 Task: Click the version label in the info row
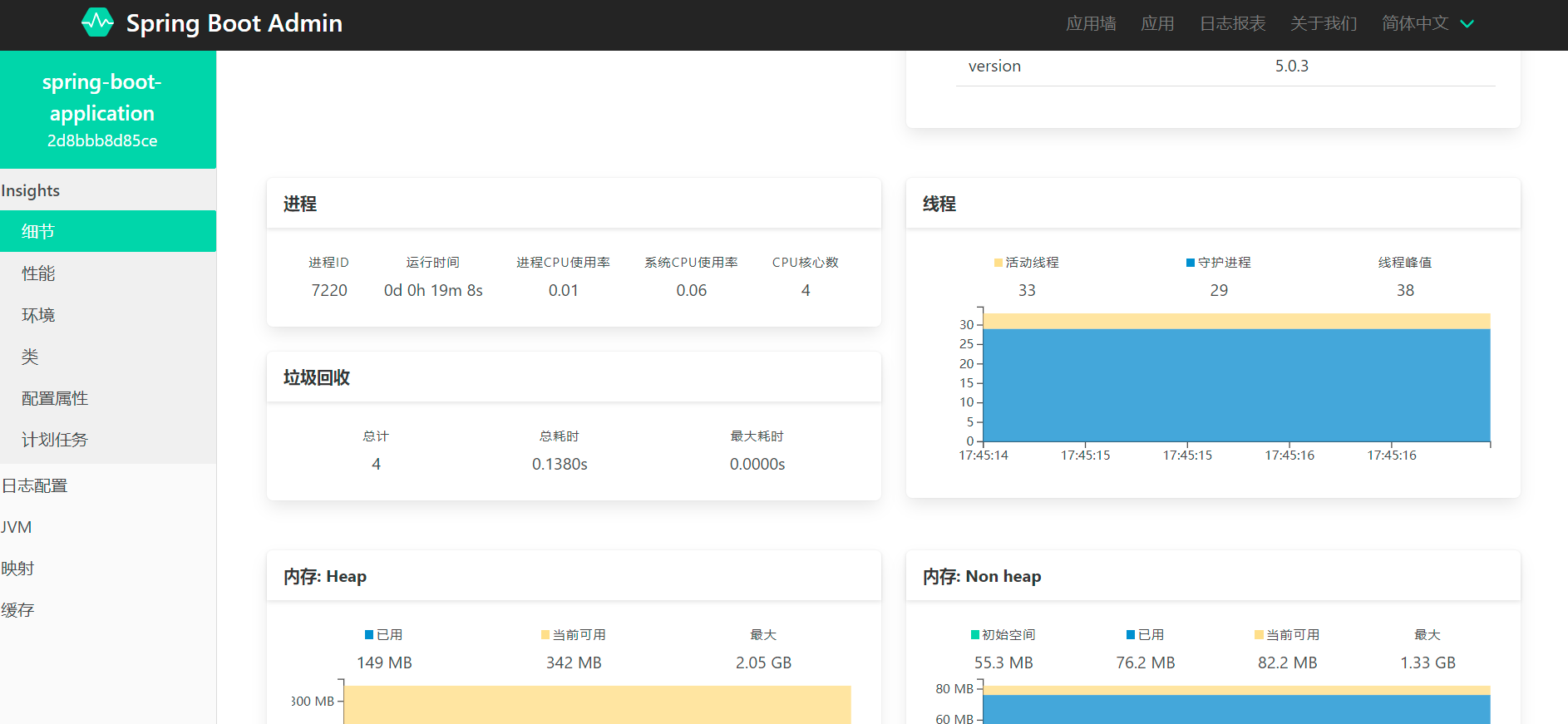click(x=994, y=66)
